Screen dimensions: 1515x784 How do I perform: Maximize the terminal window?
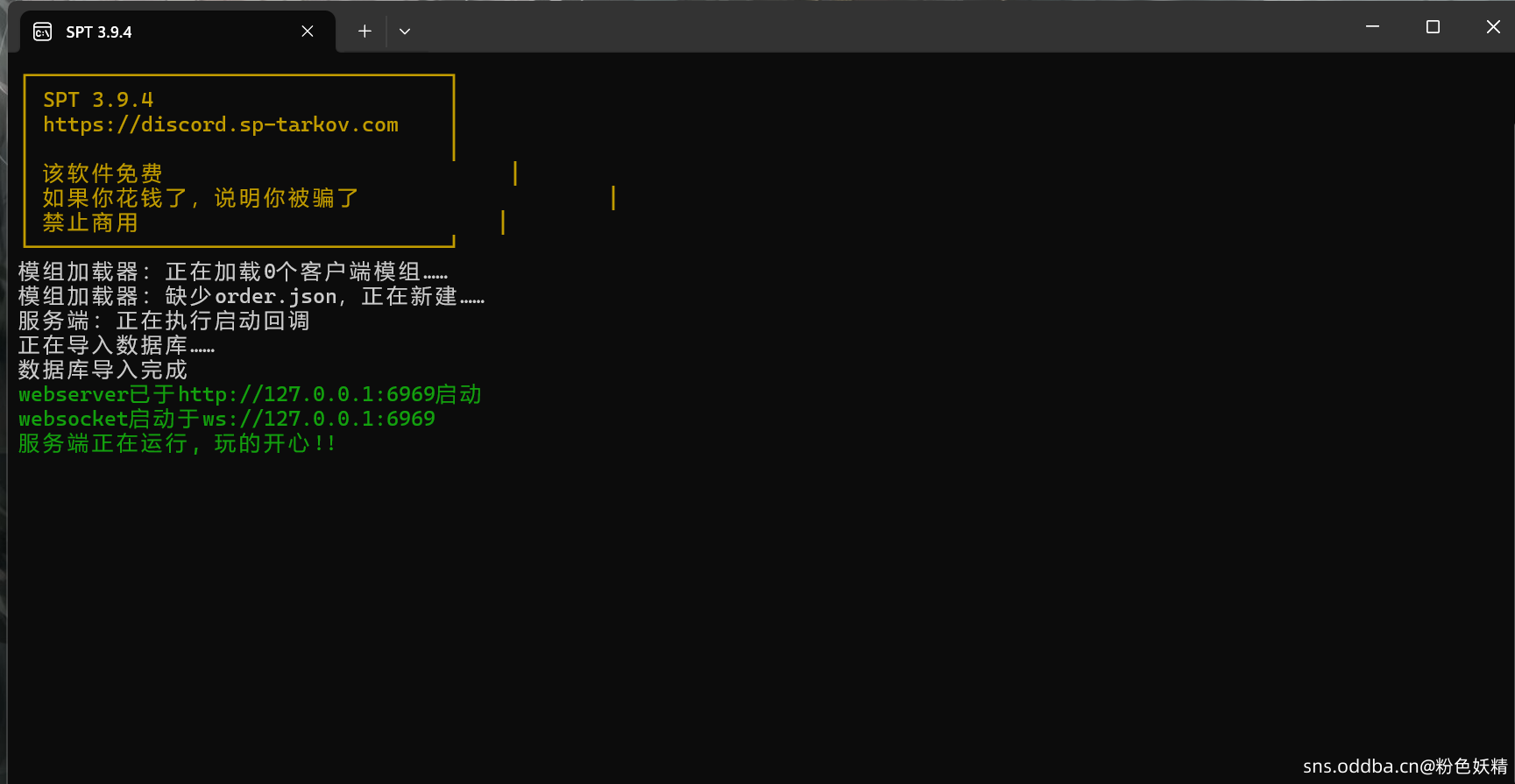coord(1433,27)
